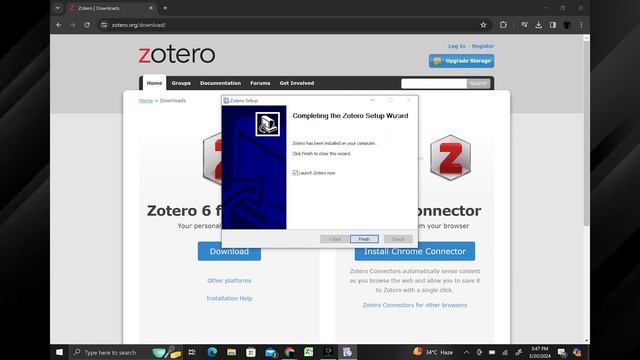Click the Log In link
The height and width of the screenshot is (360, 640).
pos(457,46)
